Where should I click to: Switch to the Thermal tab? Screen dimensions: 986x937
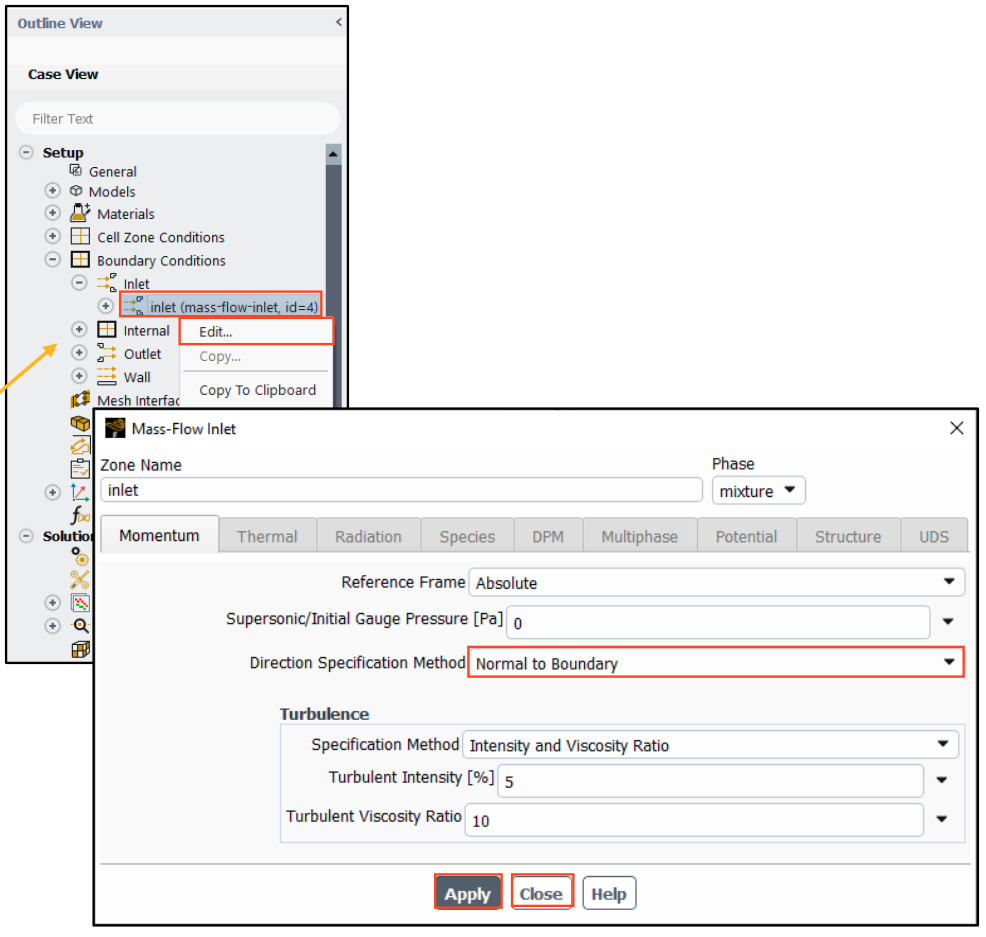pos(267,536)
